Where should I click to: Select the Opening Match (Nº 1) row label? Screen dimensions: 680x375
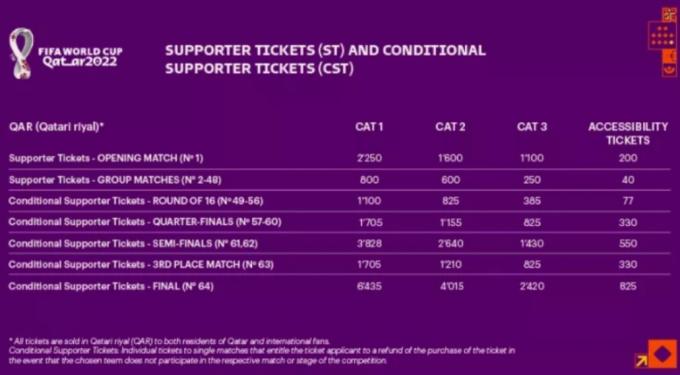click(106, 158)
